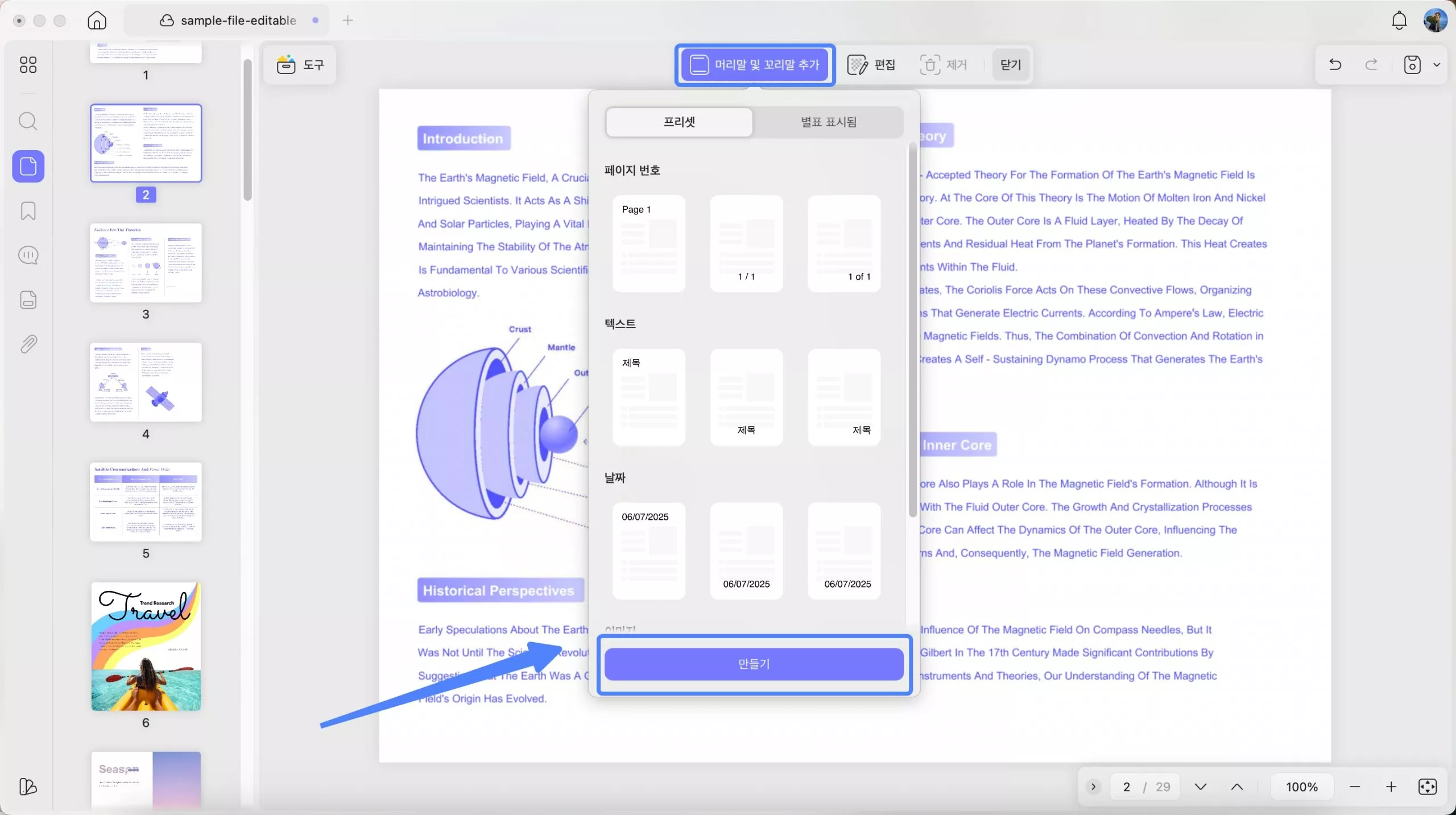Open page 6 Travel thumbnail

[146, 646]
